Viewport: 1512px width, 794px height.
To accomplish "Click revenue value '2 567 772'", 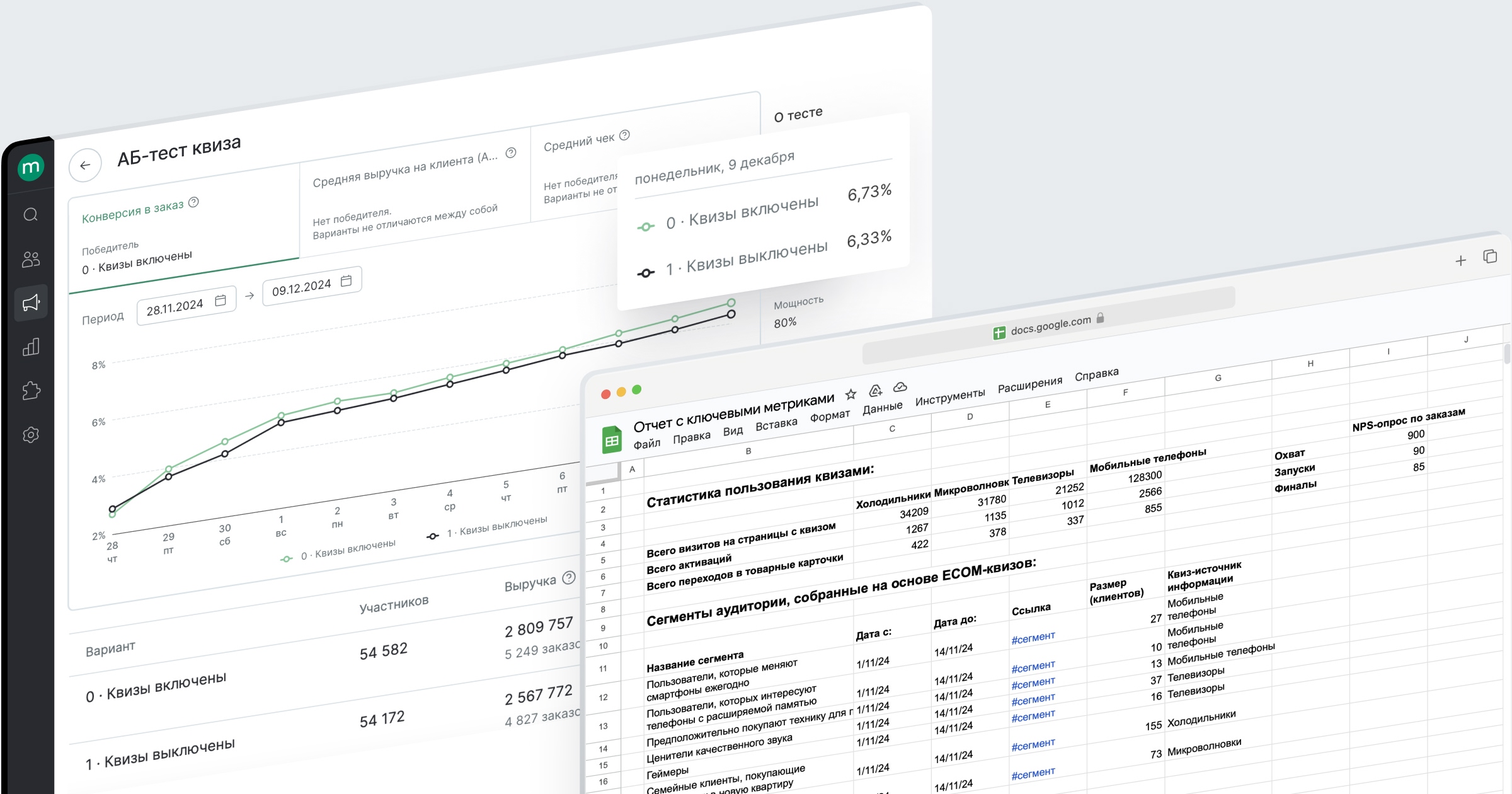I will tap(539, 694).
